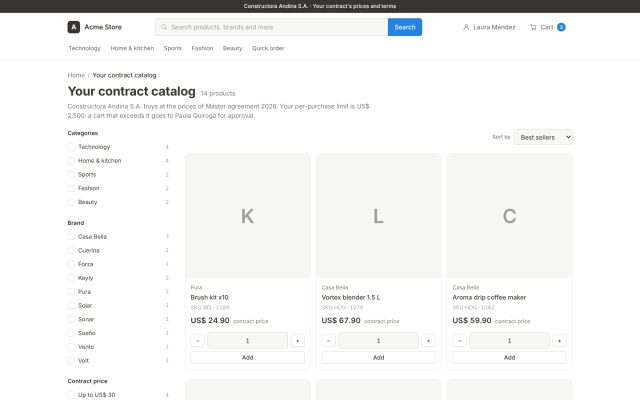Click the Acme Store logo icon
This screenshot has height=400, width=640.
click(x=73, y=27)
